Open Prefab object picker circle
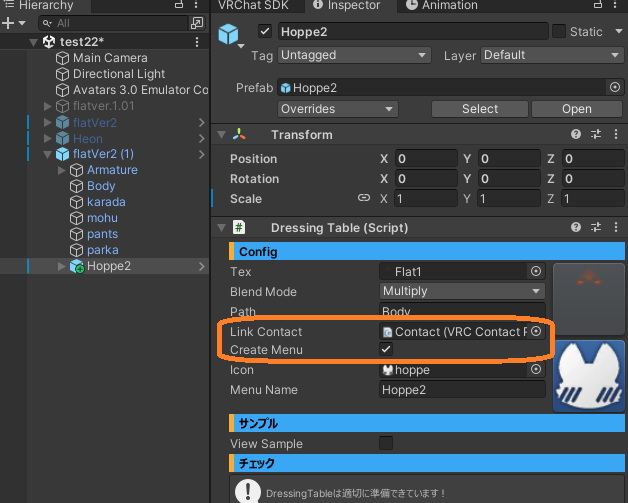The height and width of the screenshot is (503, 628). 615,87
